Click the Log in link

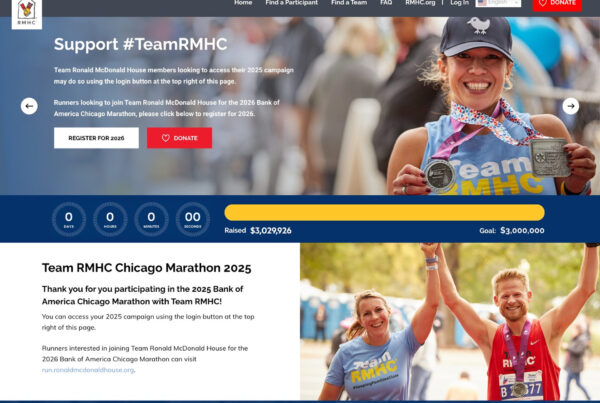tap(460, 3)
